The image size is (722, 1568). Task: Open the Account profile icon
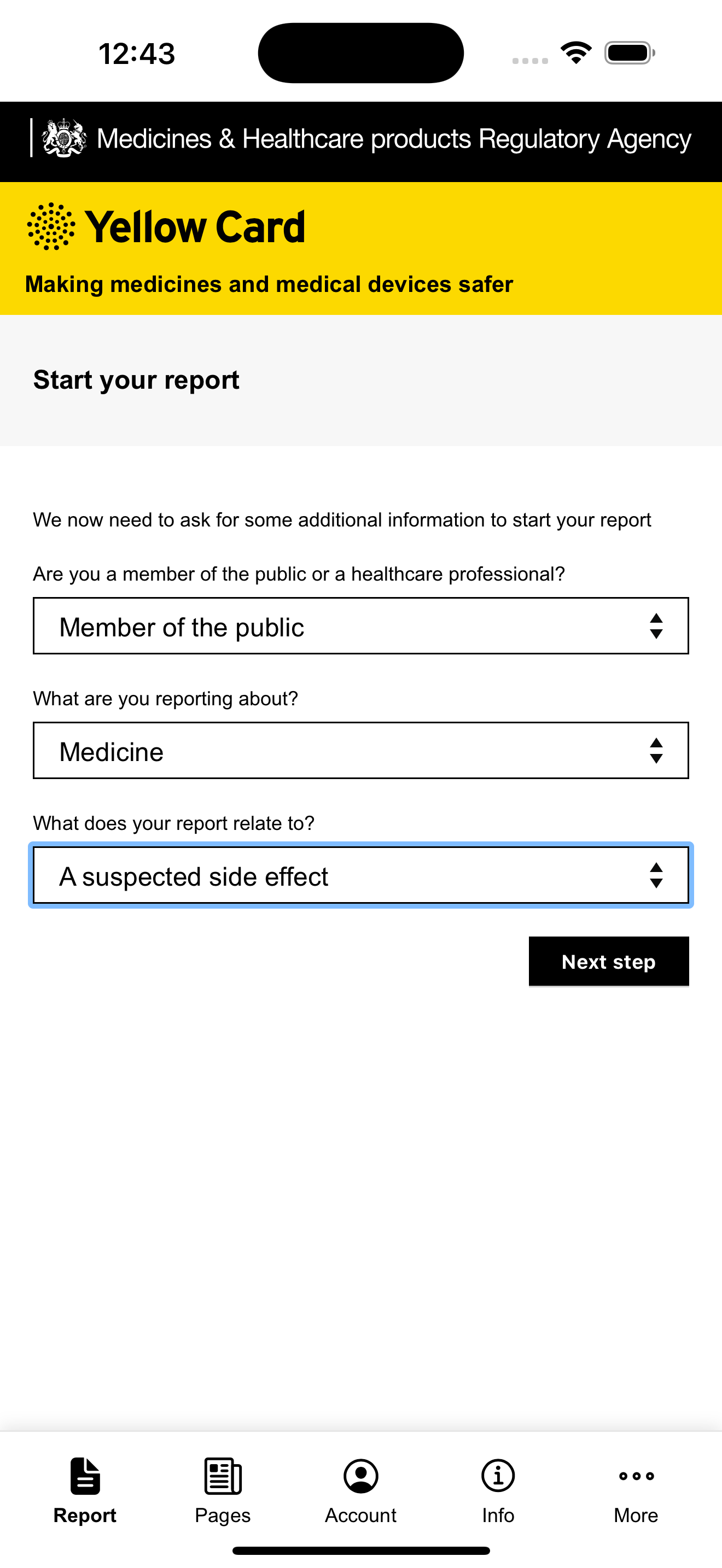coord(361,1476)
